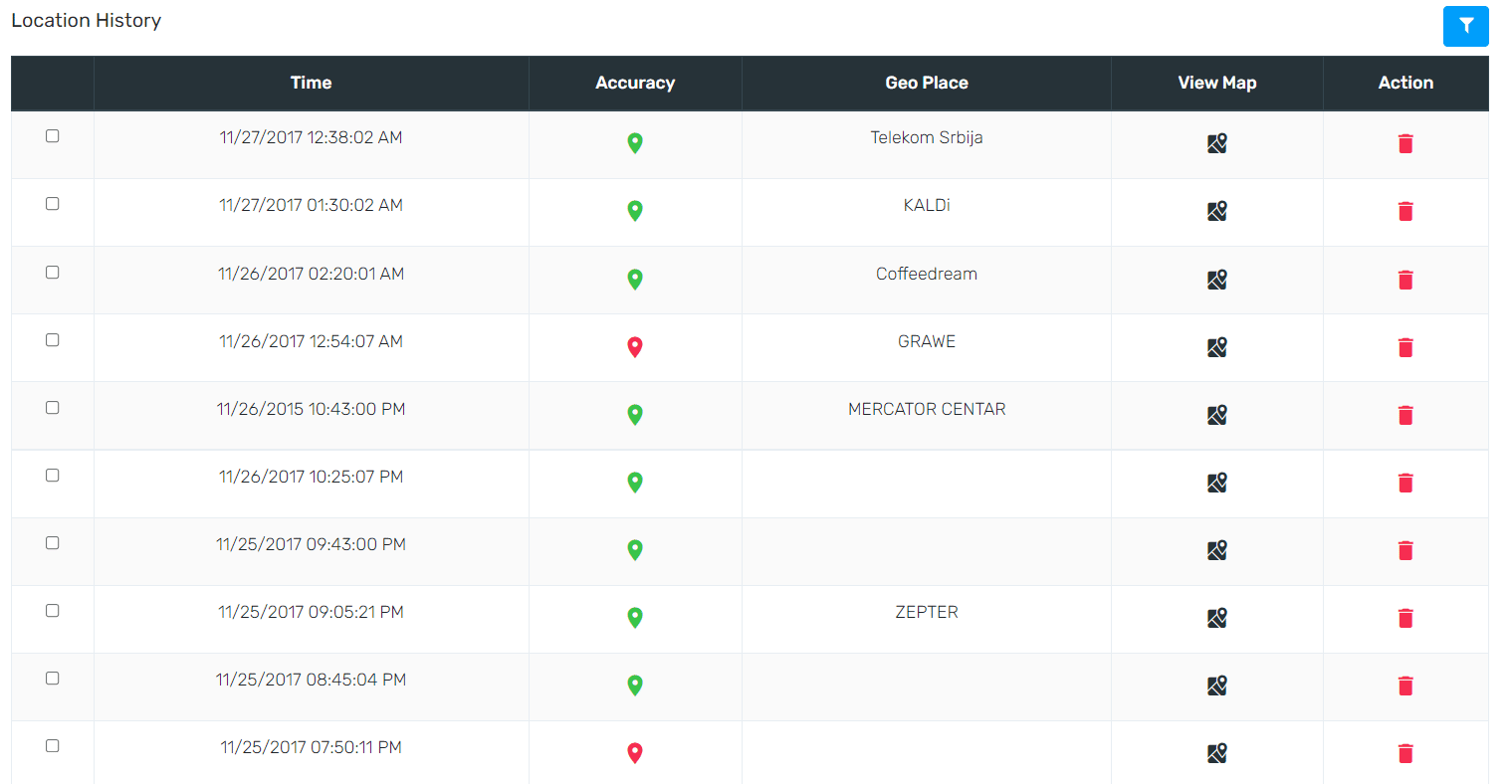Tick the checkbox for Coffeedream row
The width and height of the screenshot is (1512, 784).
point(53,273)
